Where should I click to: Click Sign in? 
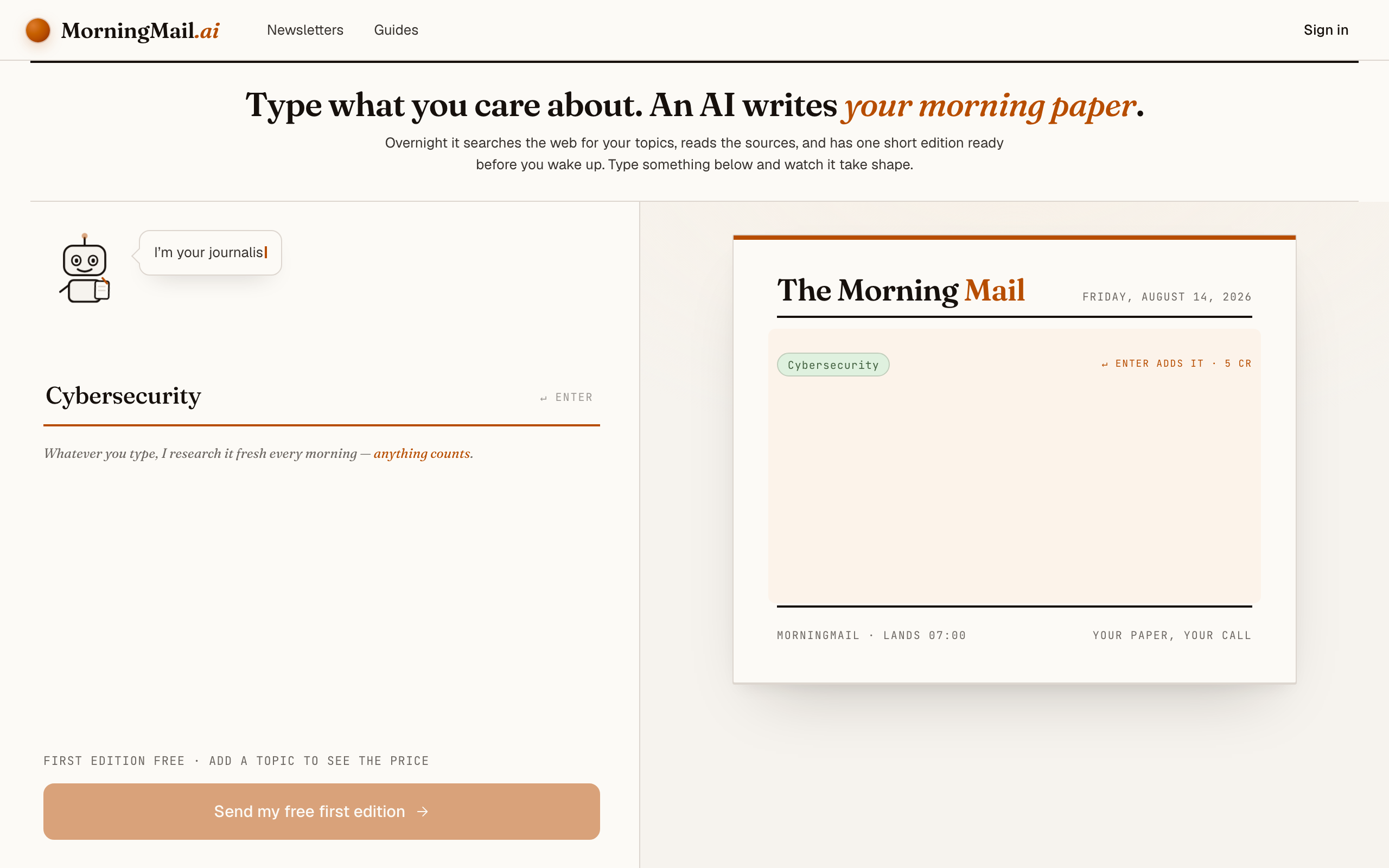[x=1326, y=30]
